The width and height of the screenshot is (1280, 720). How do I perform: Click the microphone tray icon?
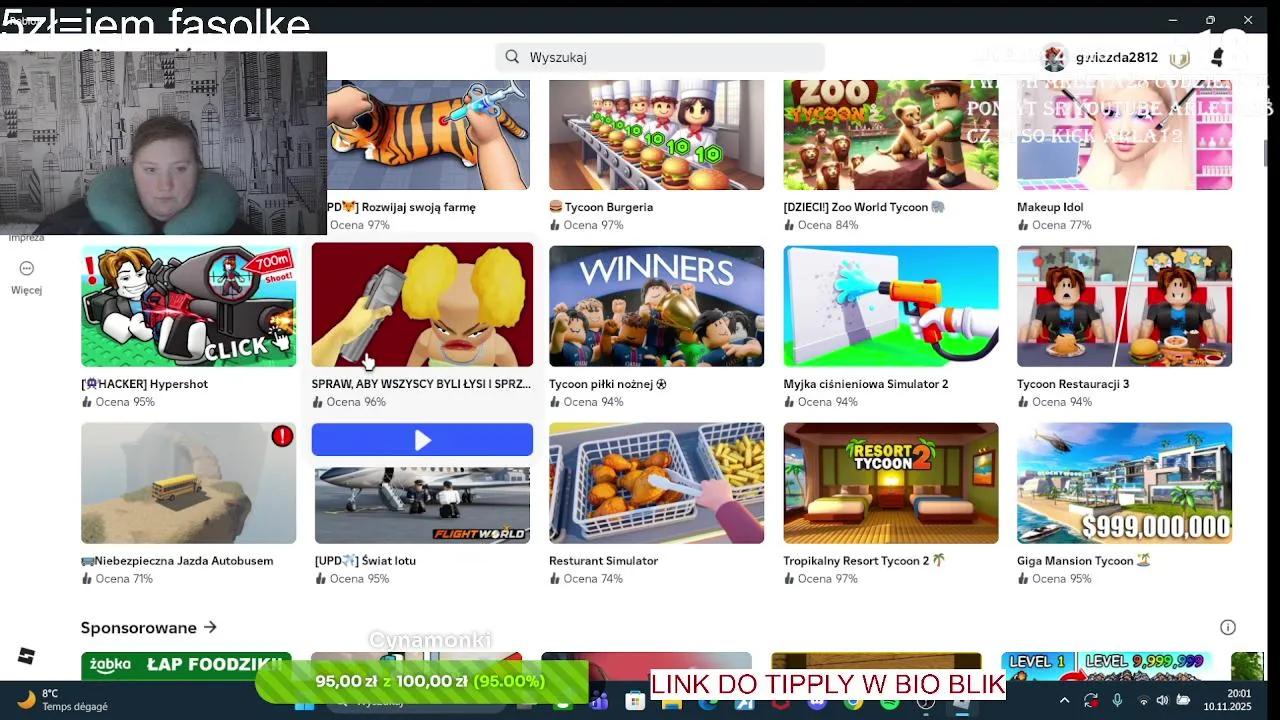tap(1117, 701)
